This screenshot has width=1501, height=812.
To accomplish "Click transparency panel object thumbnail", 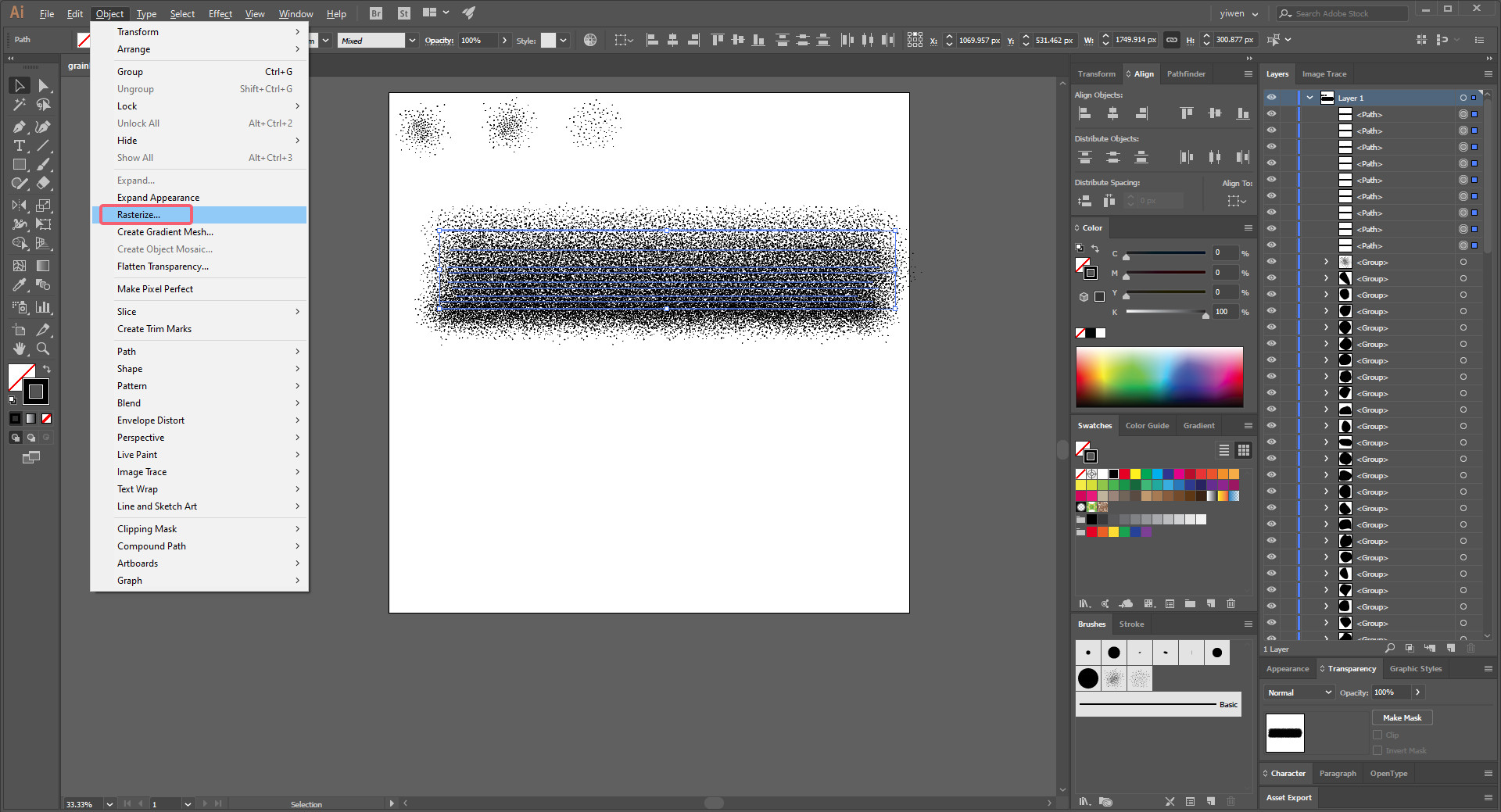I will click(1284, 733).
